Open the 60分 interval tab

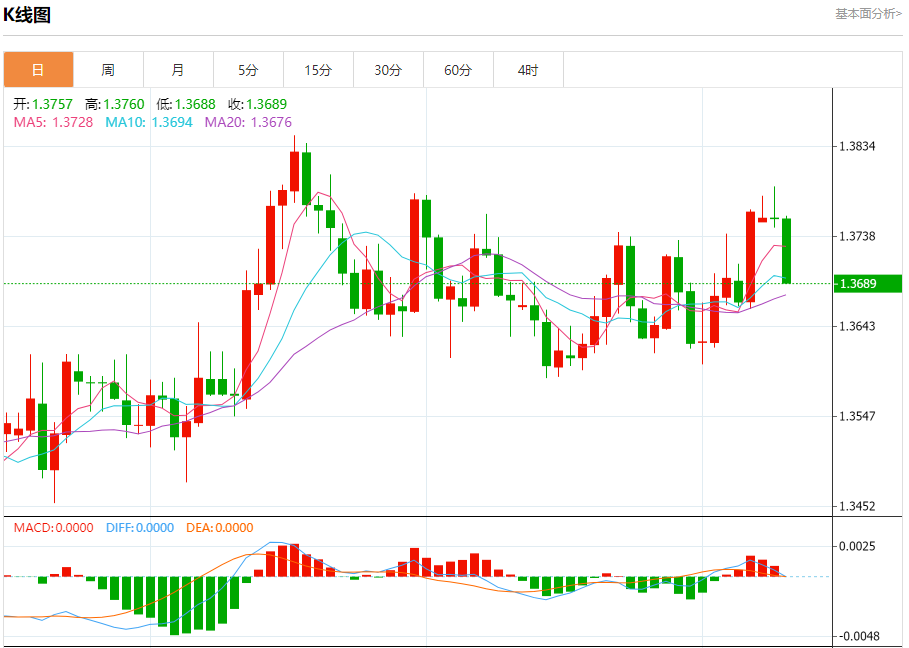[x=459, y=70]
